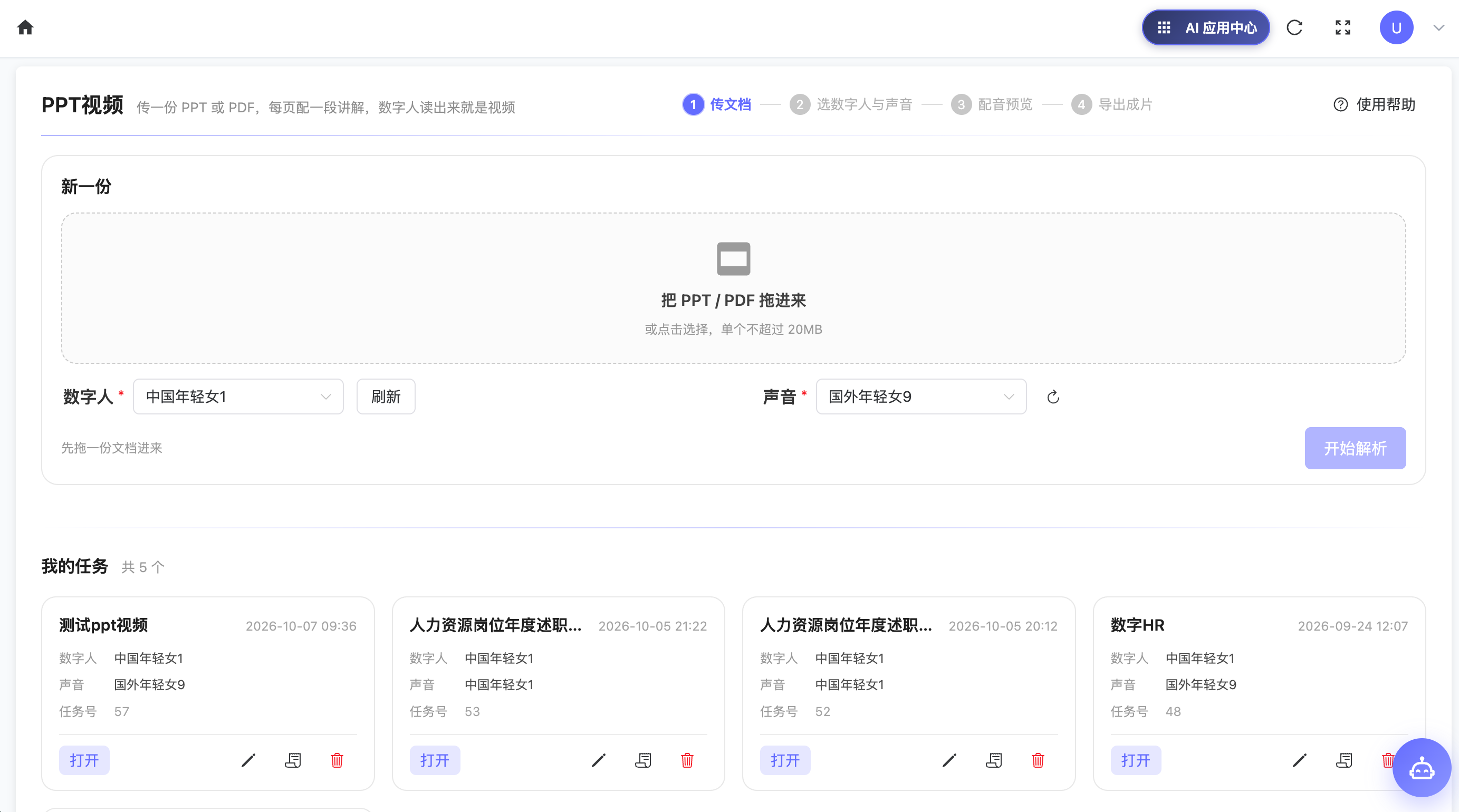Open the 声音 dropdown 国外年轻女9

coord(921,397)
